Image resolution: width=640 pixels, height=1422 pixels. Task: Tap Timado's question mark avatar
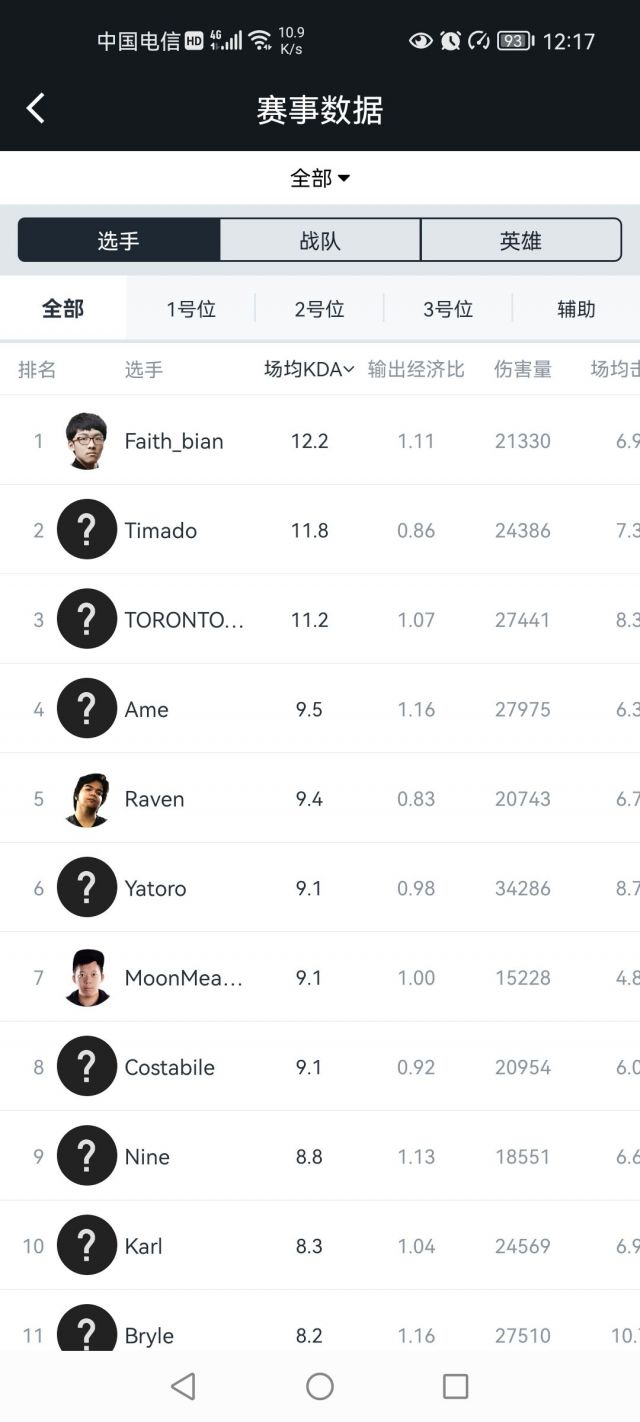[87, 530]
